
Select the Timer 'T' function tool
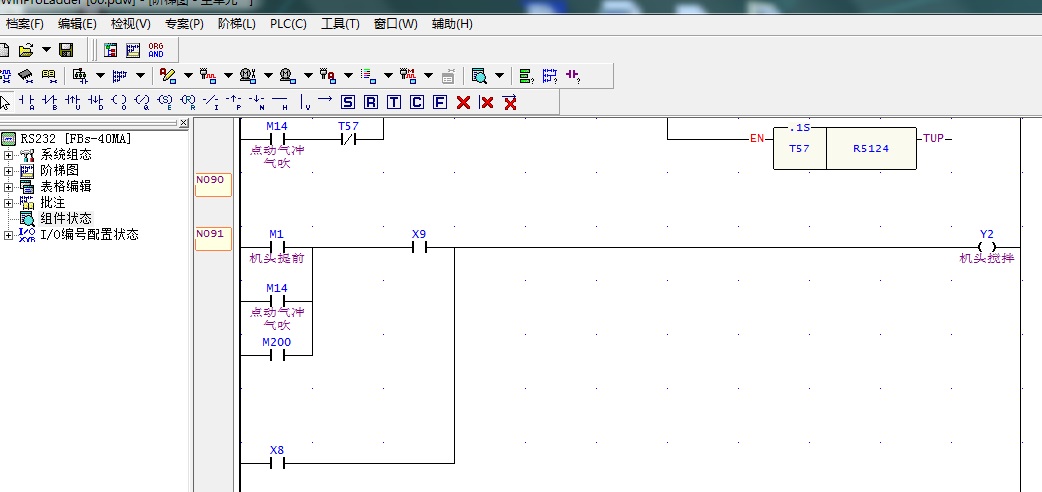coord(393,102)
